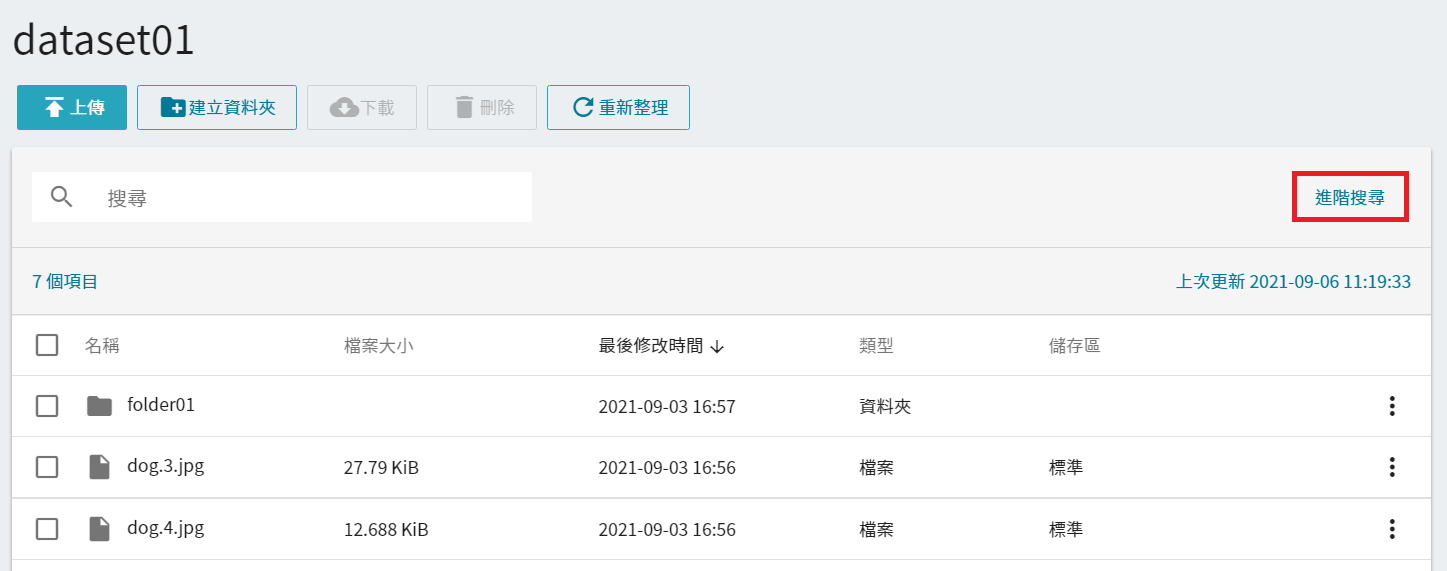Check the dog.3.jpg row checkbox
Screen dimensions: 1447x571
pos(47,467)
